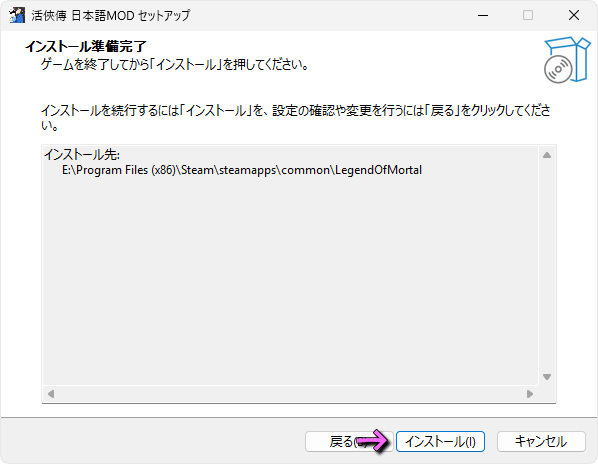Click the 活侠傳 日本語MOD セットアップ window title

111,15
